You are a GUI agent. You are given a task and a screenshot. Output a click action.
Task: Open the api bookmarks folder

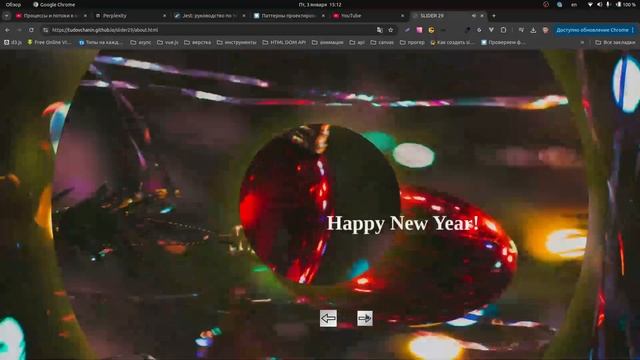tap(357, 42)
